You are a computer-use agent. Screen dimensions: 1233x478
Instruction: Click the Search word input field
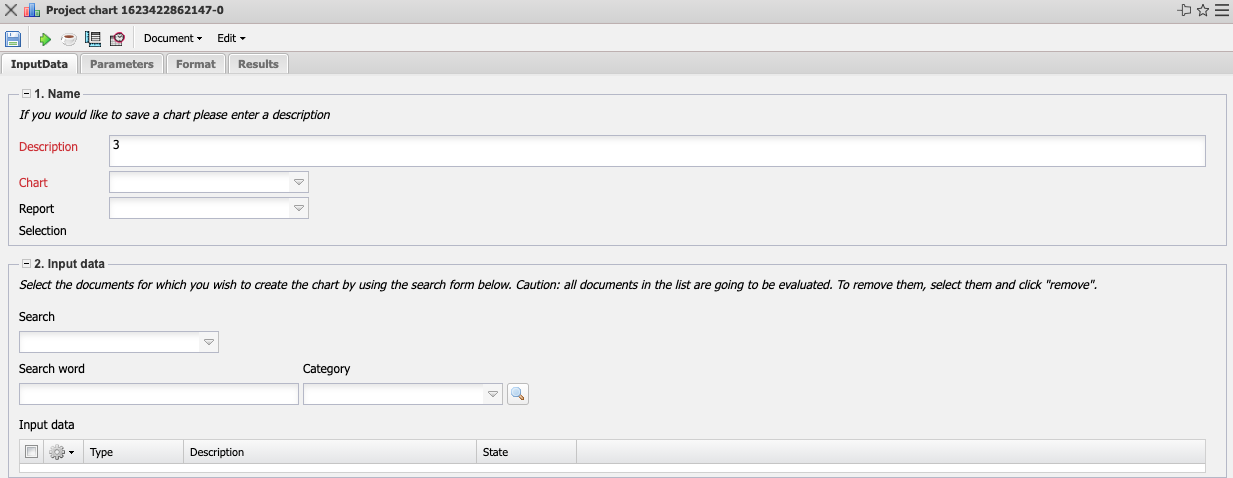[x=159, y=394]
